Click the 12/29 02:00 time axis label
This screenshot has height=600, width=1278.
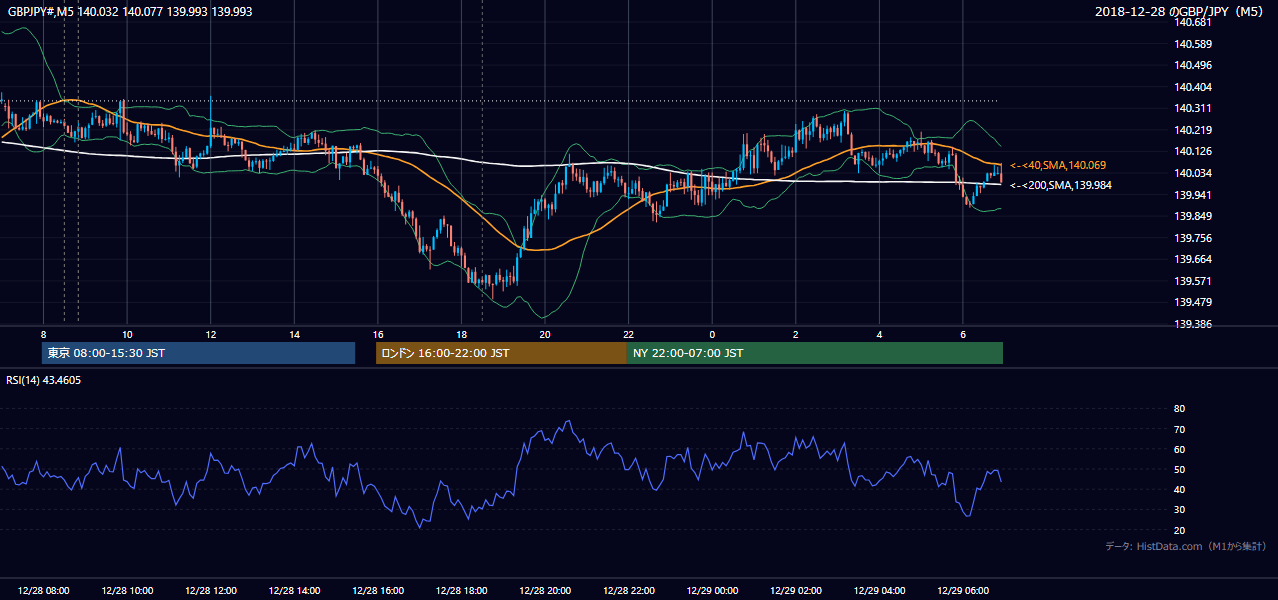point(796,591)
